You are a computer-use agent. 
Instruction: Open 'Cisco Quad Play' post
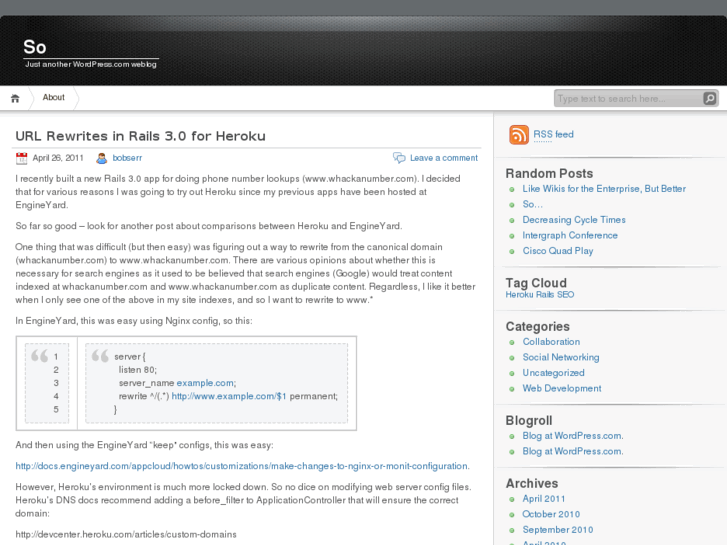click(x=558, y=251)
